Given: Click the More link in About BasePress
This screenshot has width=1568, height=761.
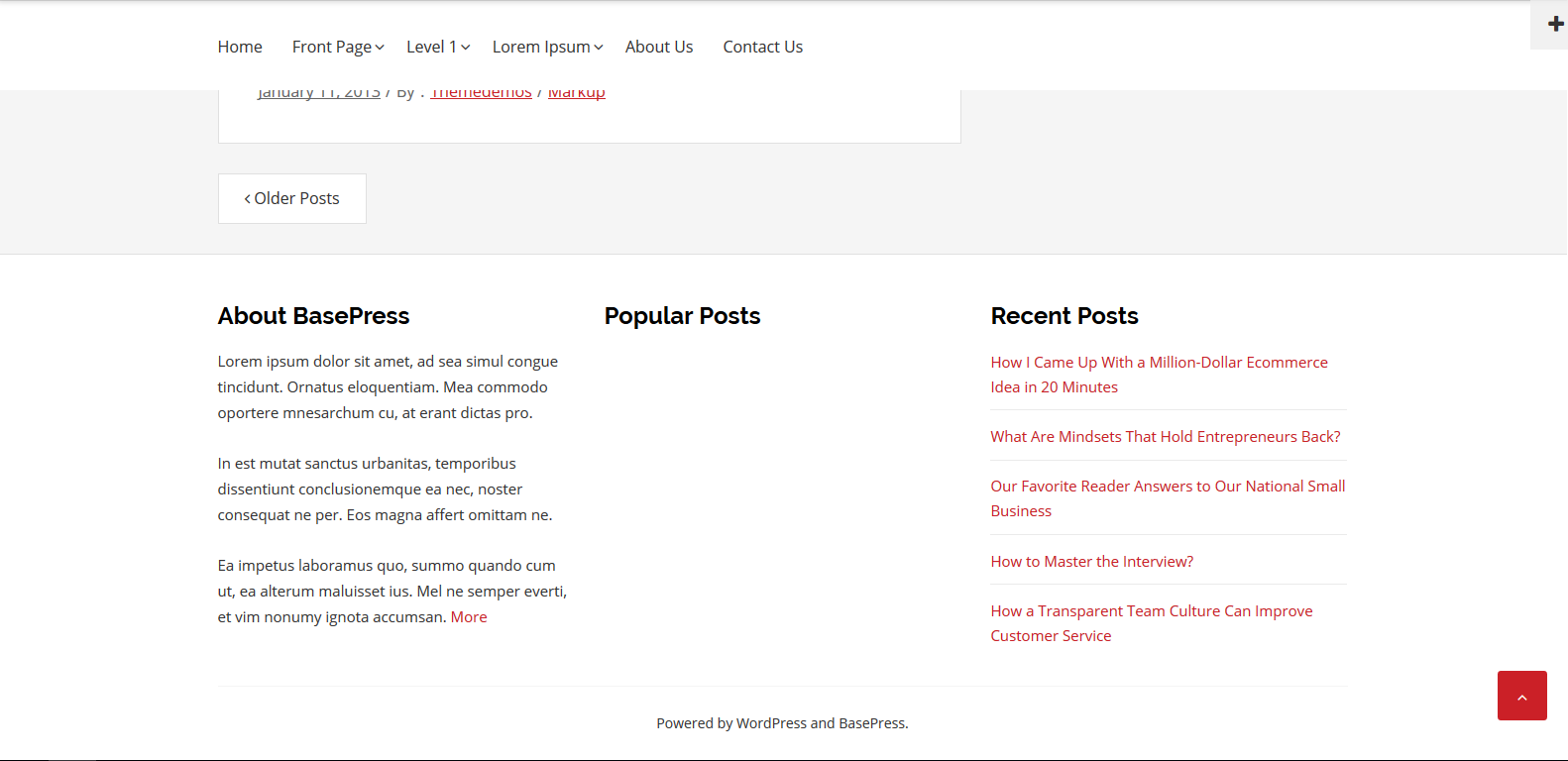Looking at the screenshot, I should [x=469, y=617].
